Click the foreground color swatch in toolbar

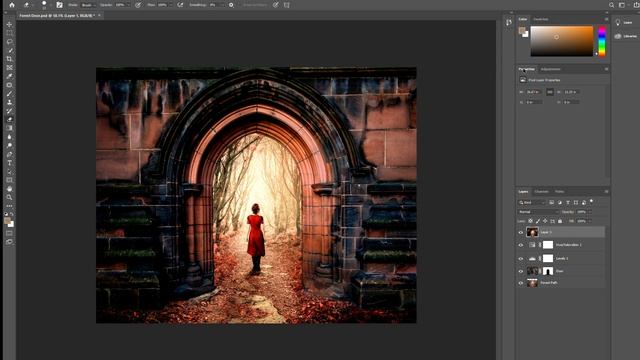[7, 221]
